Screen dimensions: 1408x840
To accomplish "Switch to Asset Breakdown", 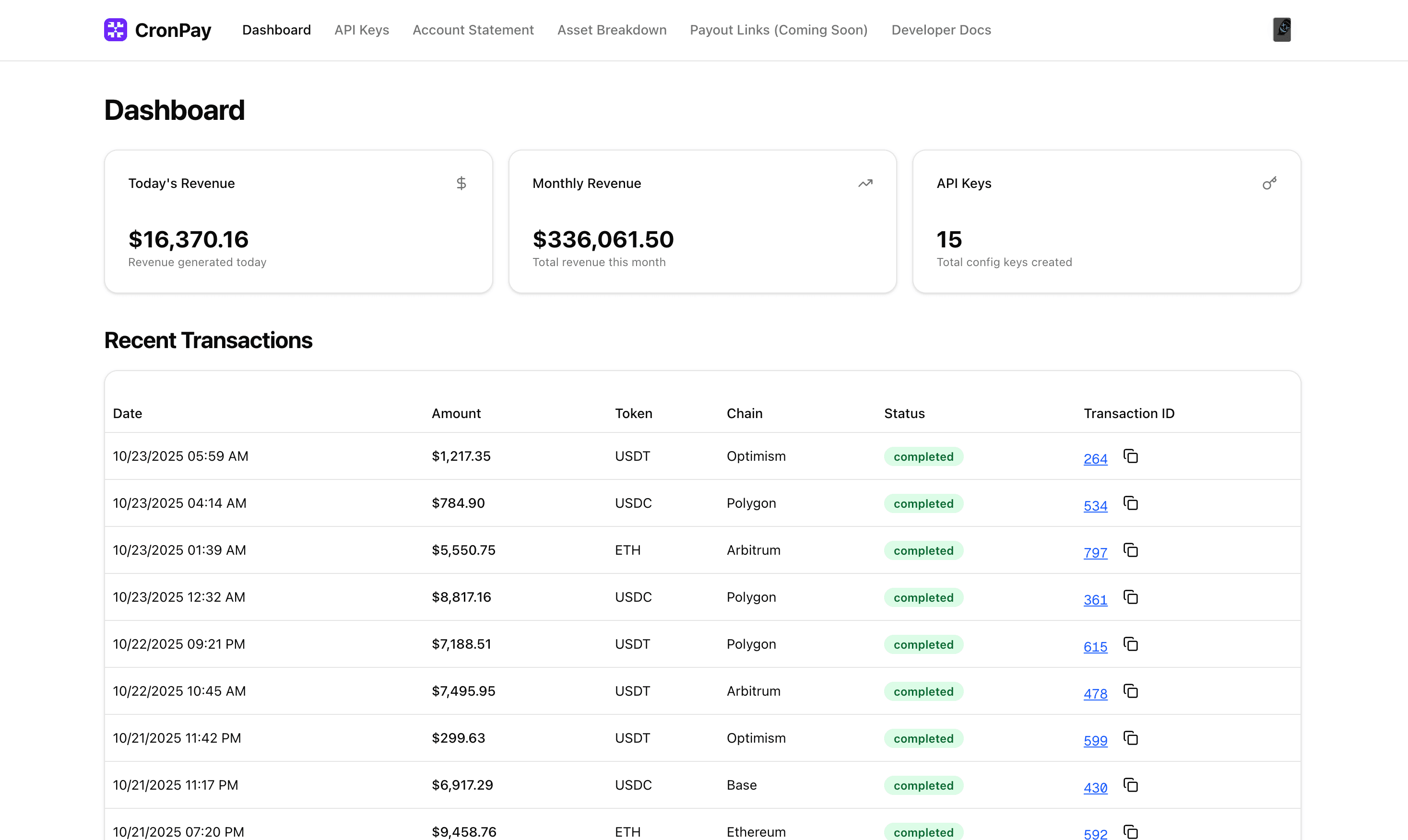I will tap(612, 30).
